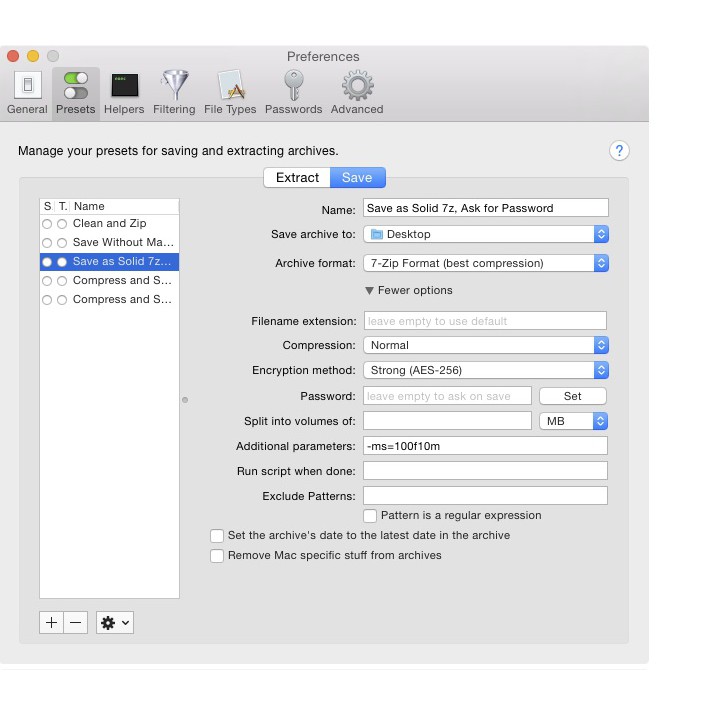Open the Passwords key icon pane
This screenshot has width=715, height=715.
click(293, 92)
